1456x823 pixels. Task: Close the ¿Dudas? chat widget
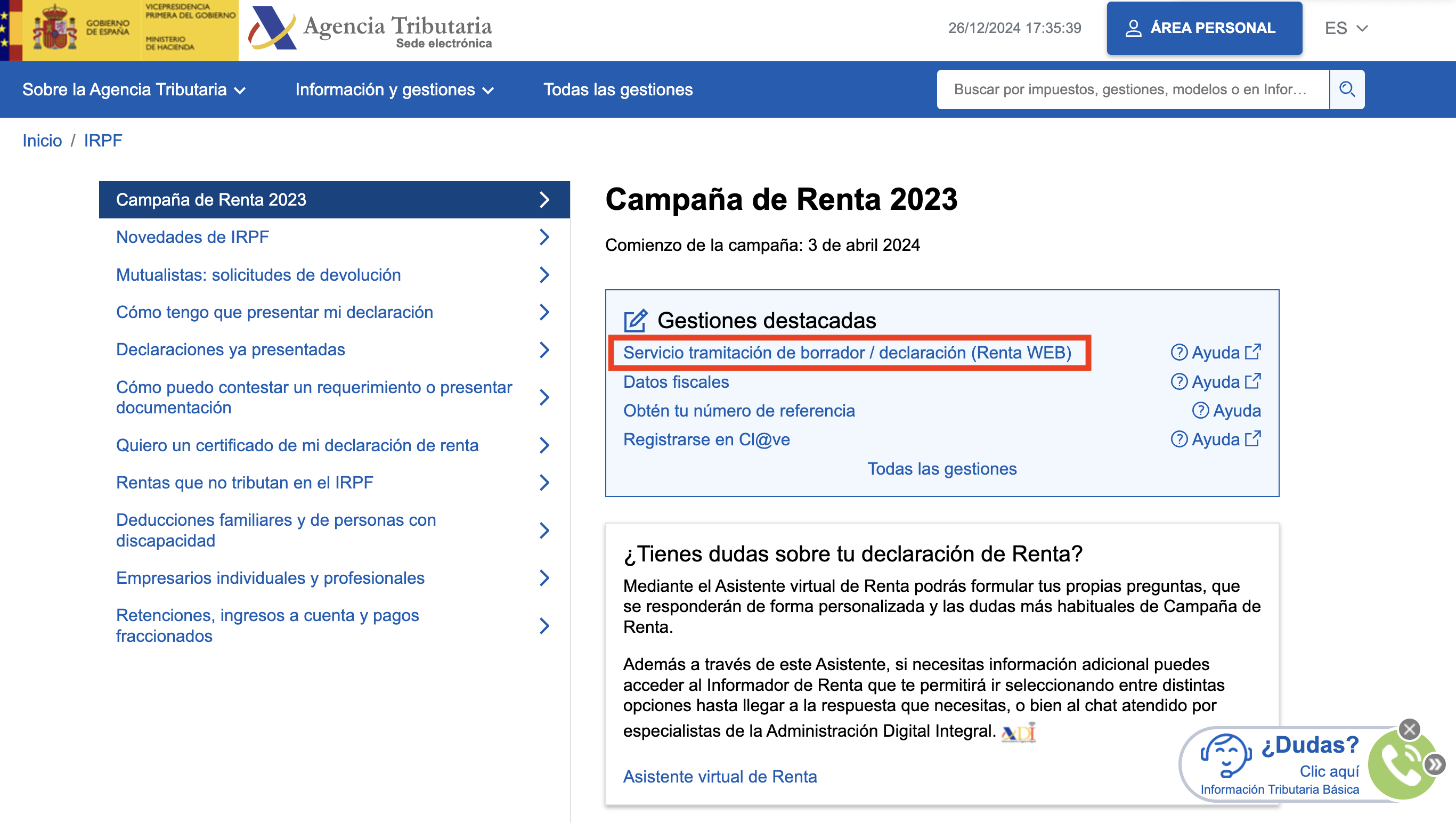[x=1410, y=729]
